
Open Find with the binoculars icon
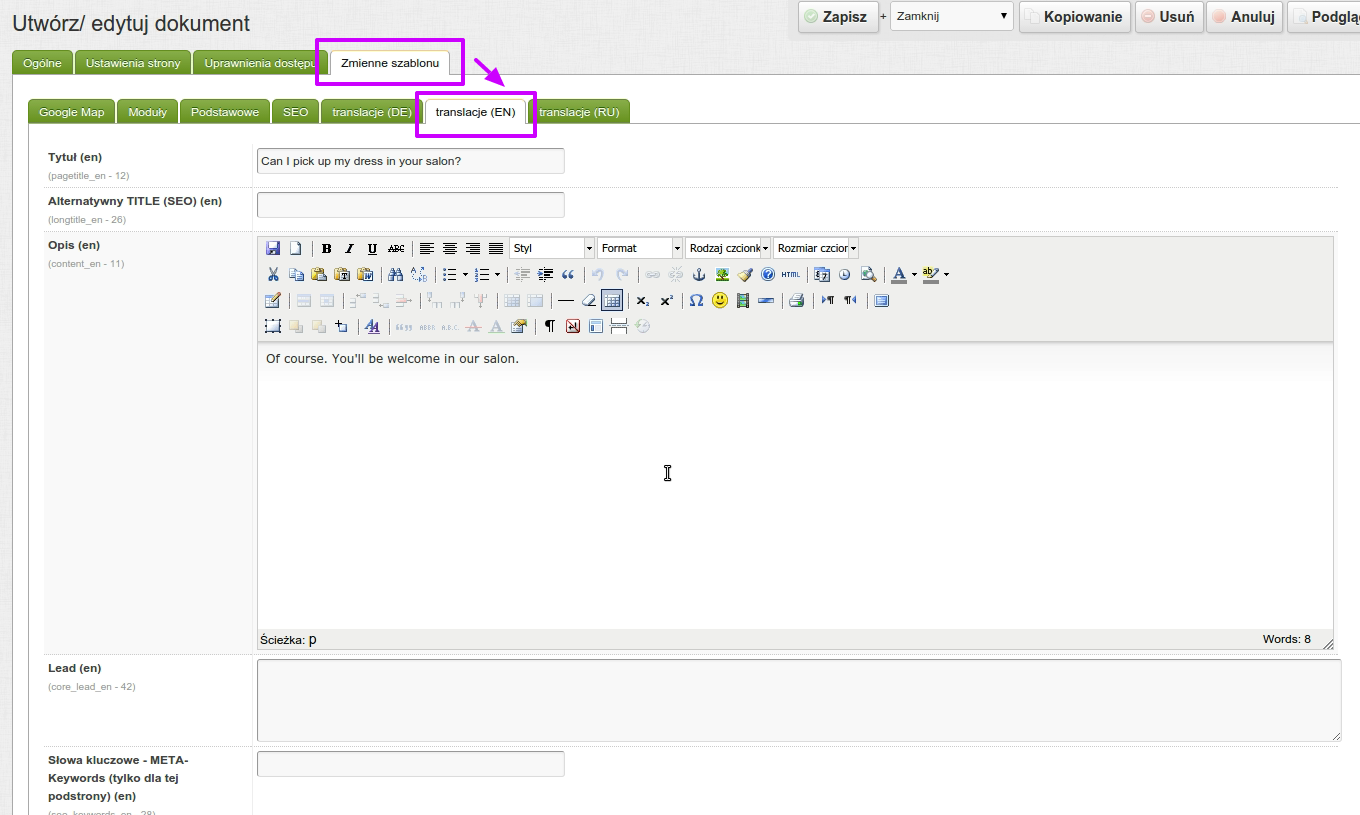[x=395, y=274]
